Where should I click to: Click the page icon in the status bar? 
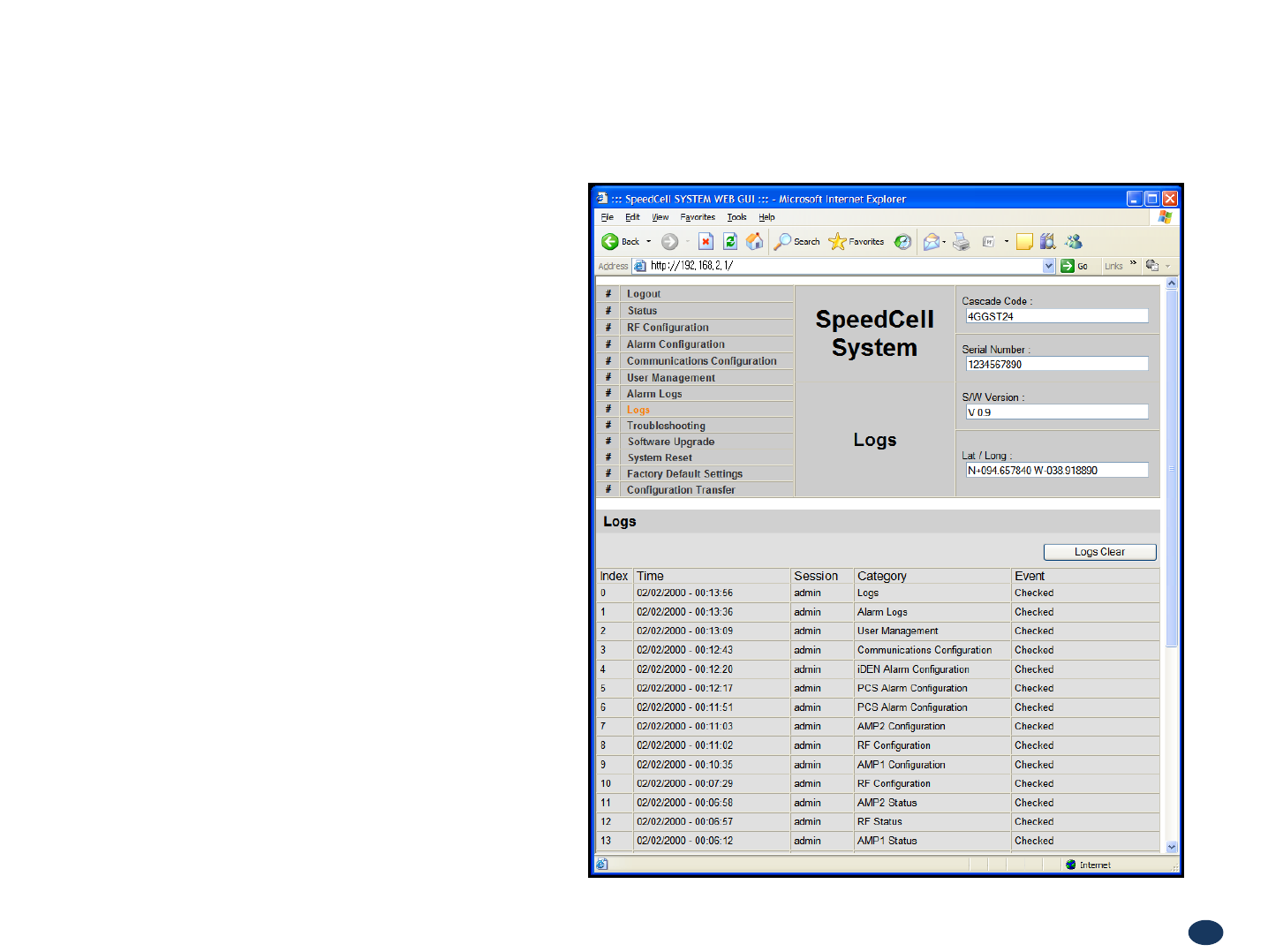[601, 865]
